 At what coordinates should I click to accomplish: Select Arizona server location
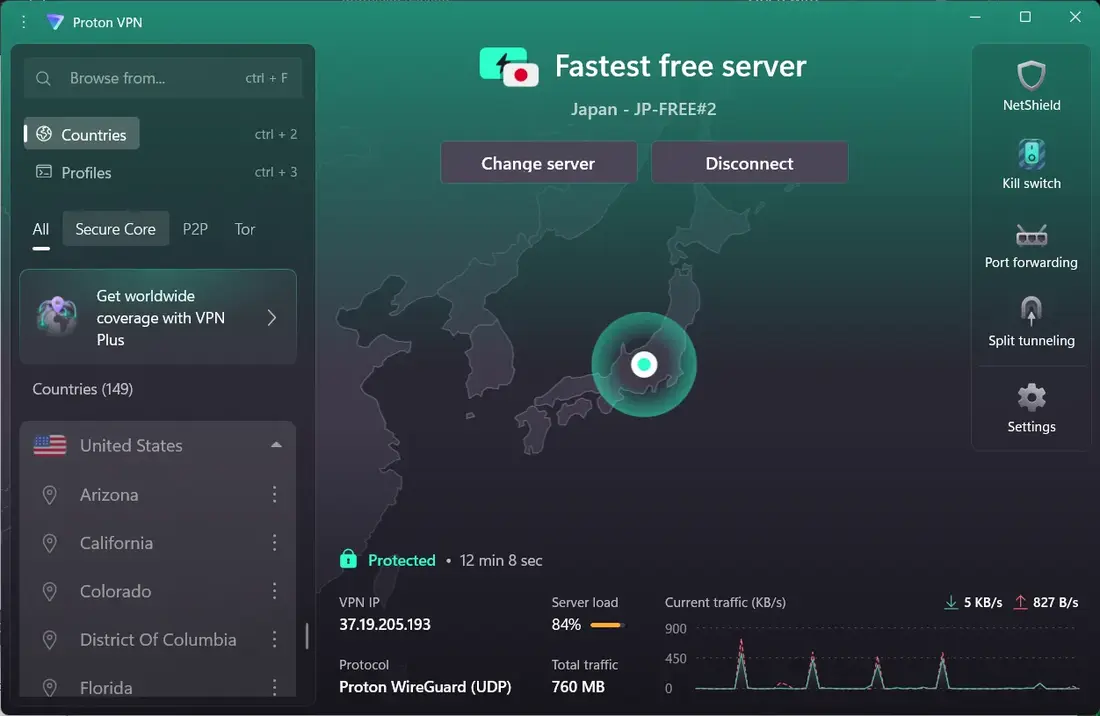159,494
